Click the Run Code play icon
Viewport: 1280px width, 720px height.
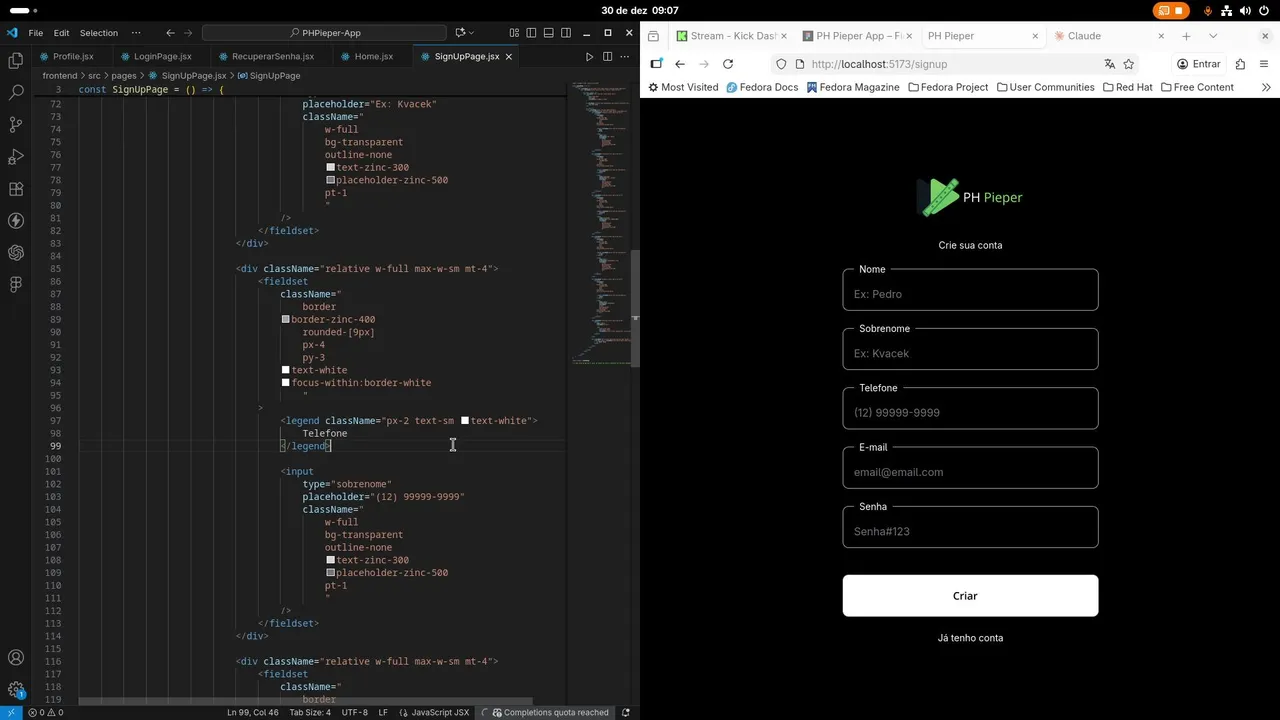(589, 57)
